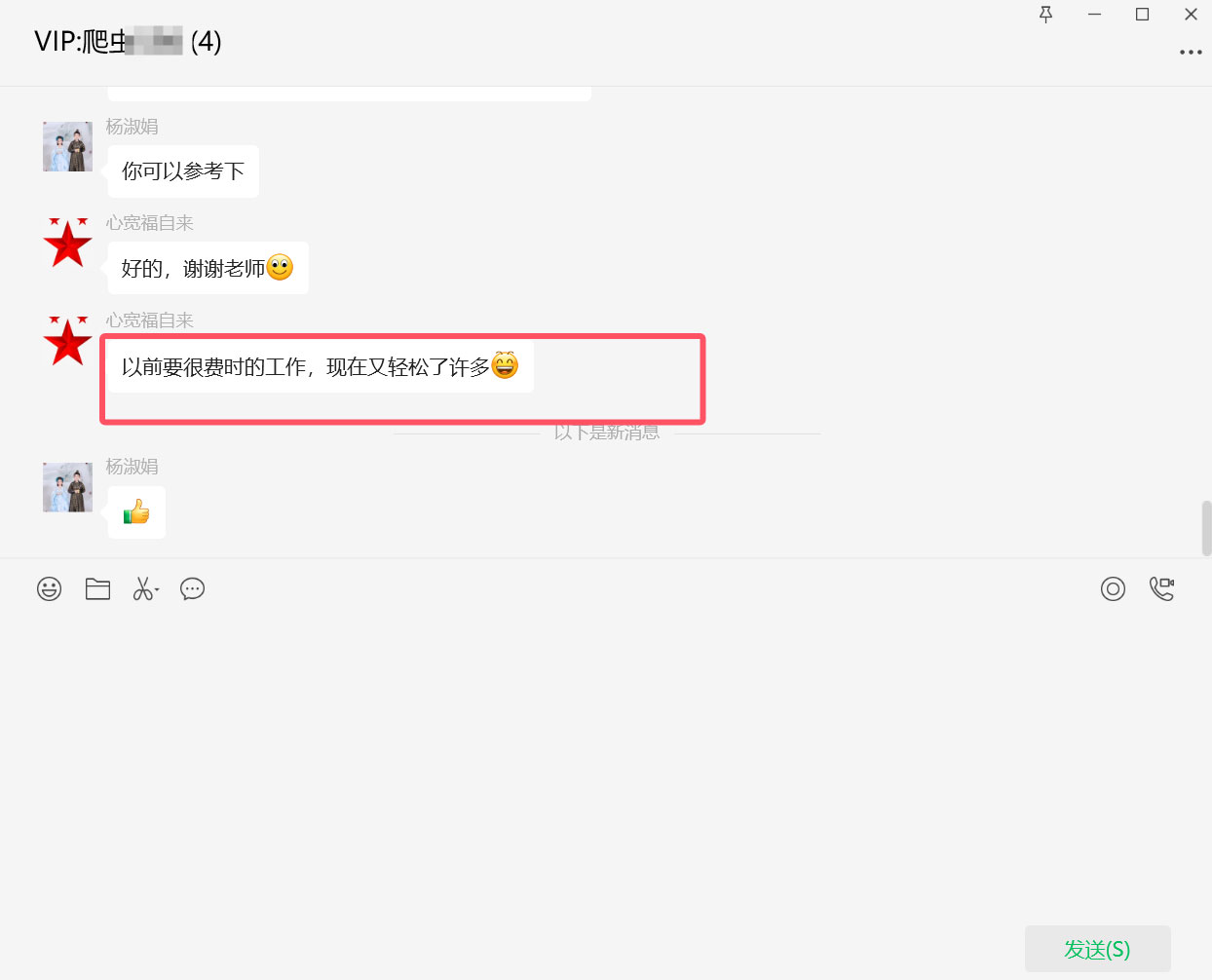Open 杨淑娟's avatar next to 你可以参考下
Image resolution: width=1212 pixels, height=980 pixels.
click(67, 146)
